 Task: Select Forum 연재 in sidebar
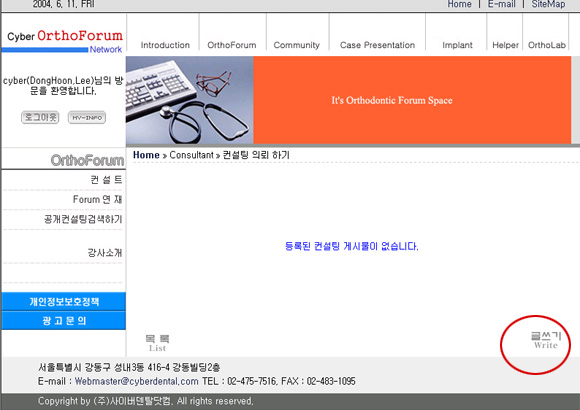[97, 199]
